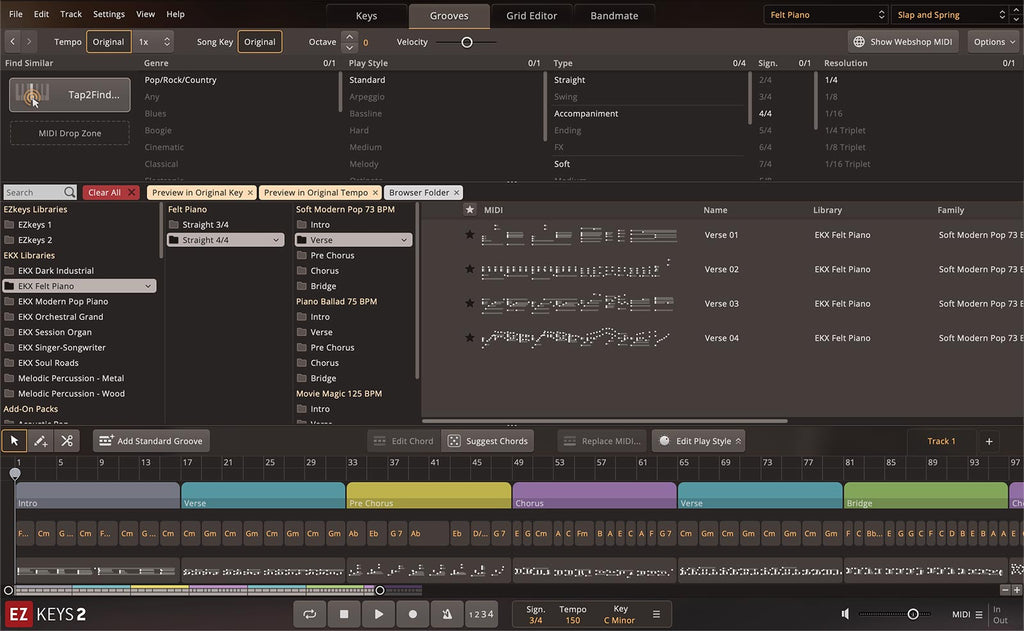The width and height of the screenshot is (1024, 631).
Task: Click the timeline zoom in plus
Action: [x=1017, y=590]
